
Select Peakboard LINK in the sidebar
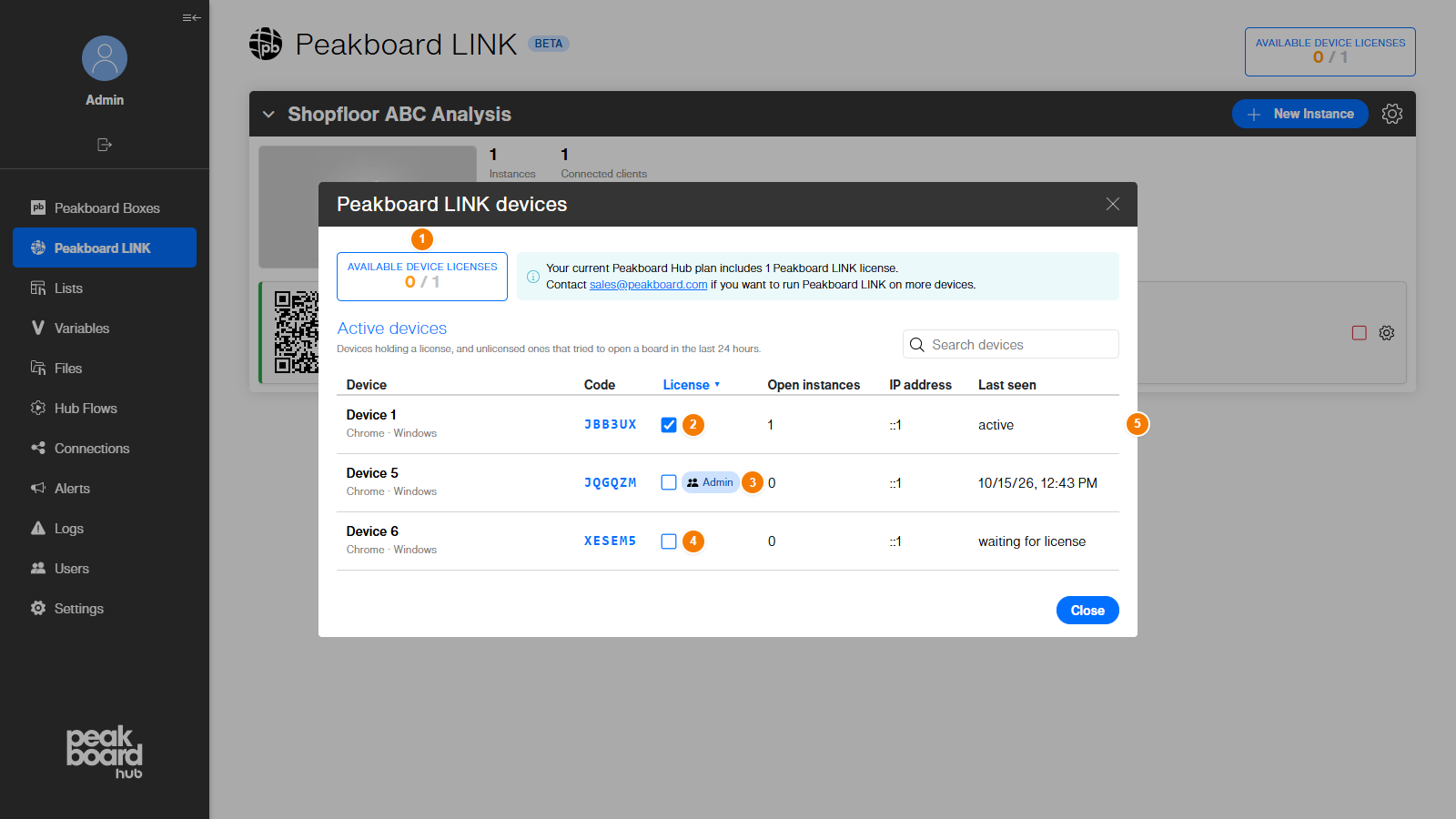[105, 248]
